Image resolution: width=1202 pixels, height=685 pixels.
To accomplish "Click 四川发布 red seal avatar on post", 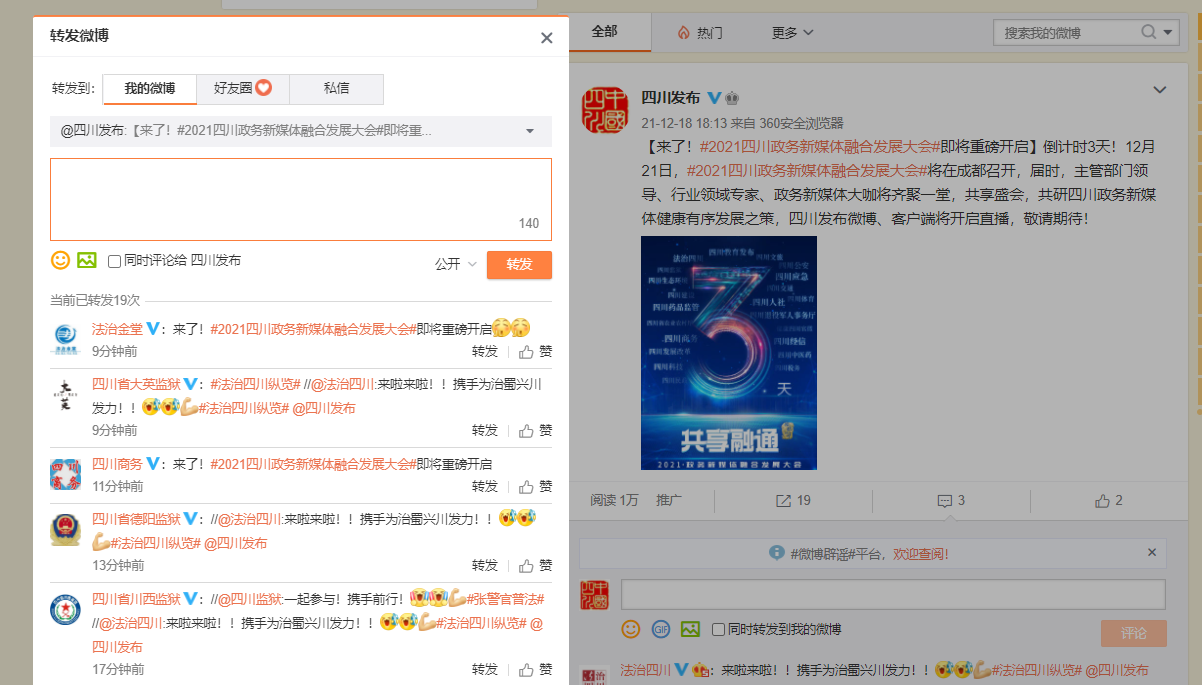I will pyautogui.click(x=605, y=110).
